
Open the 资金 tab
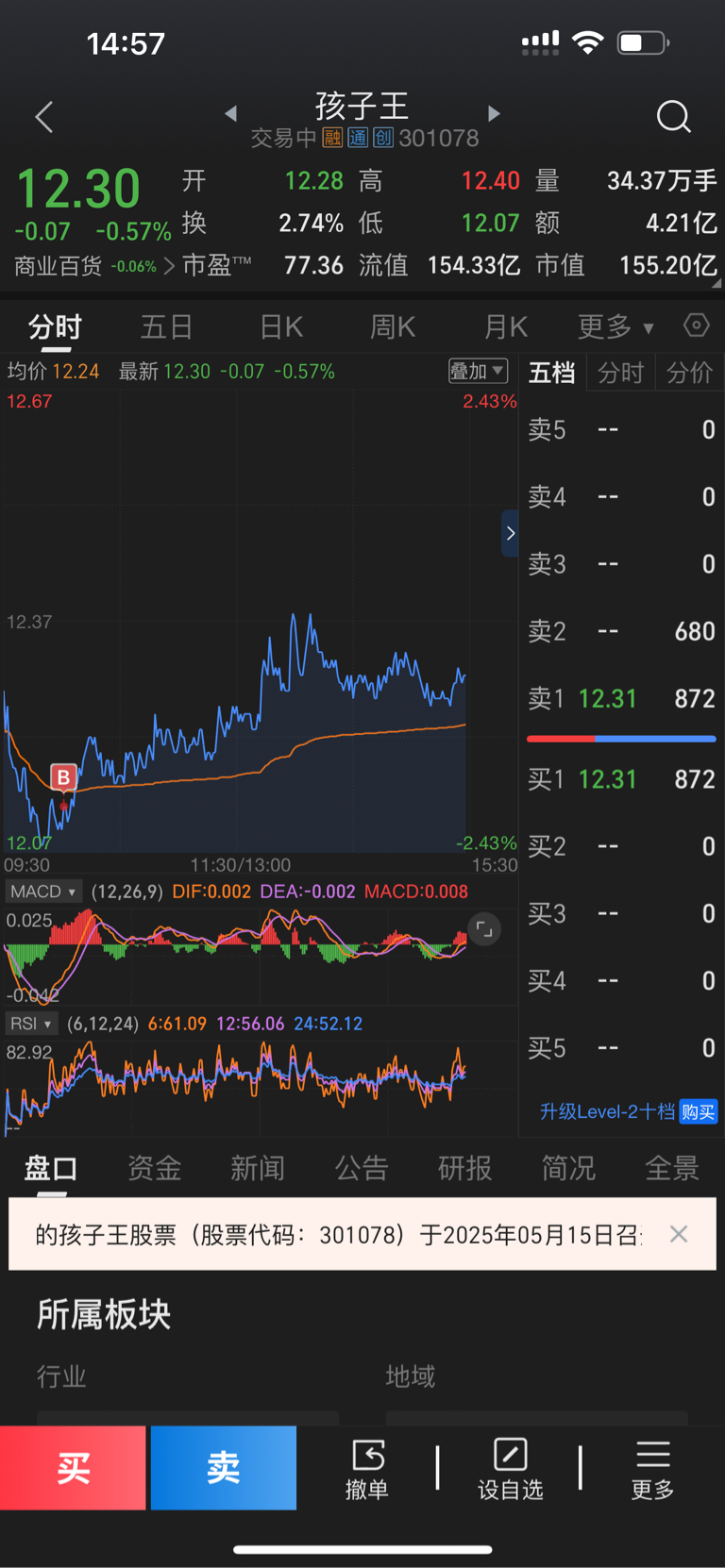[x=155, y=1168]
